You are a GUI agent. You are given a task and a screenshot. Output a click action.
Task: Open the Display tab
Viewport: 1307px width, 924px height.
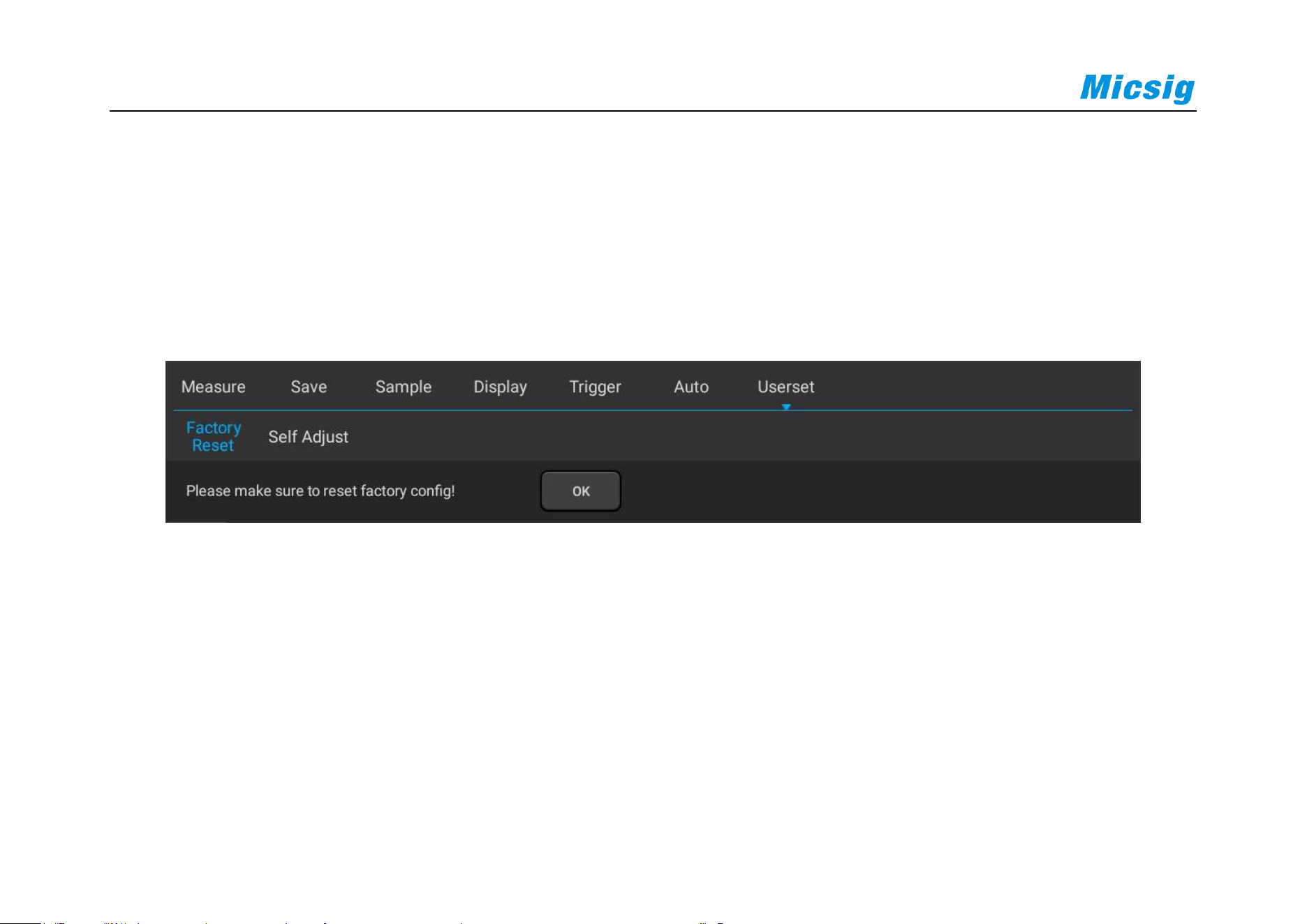click(500, 387)
